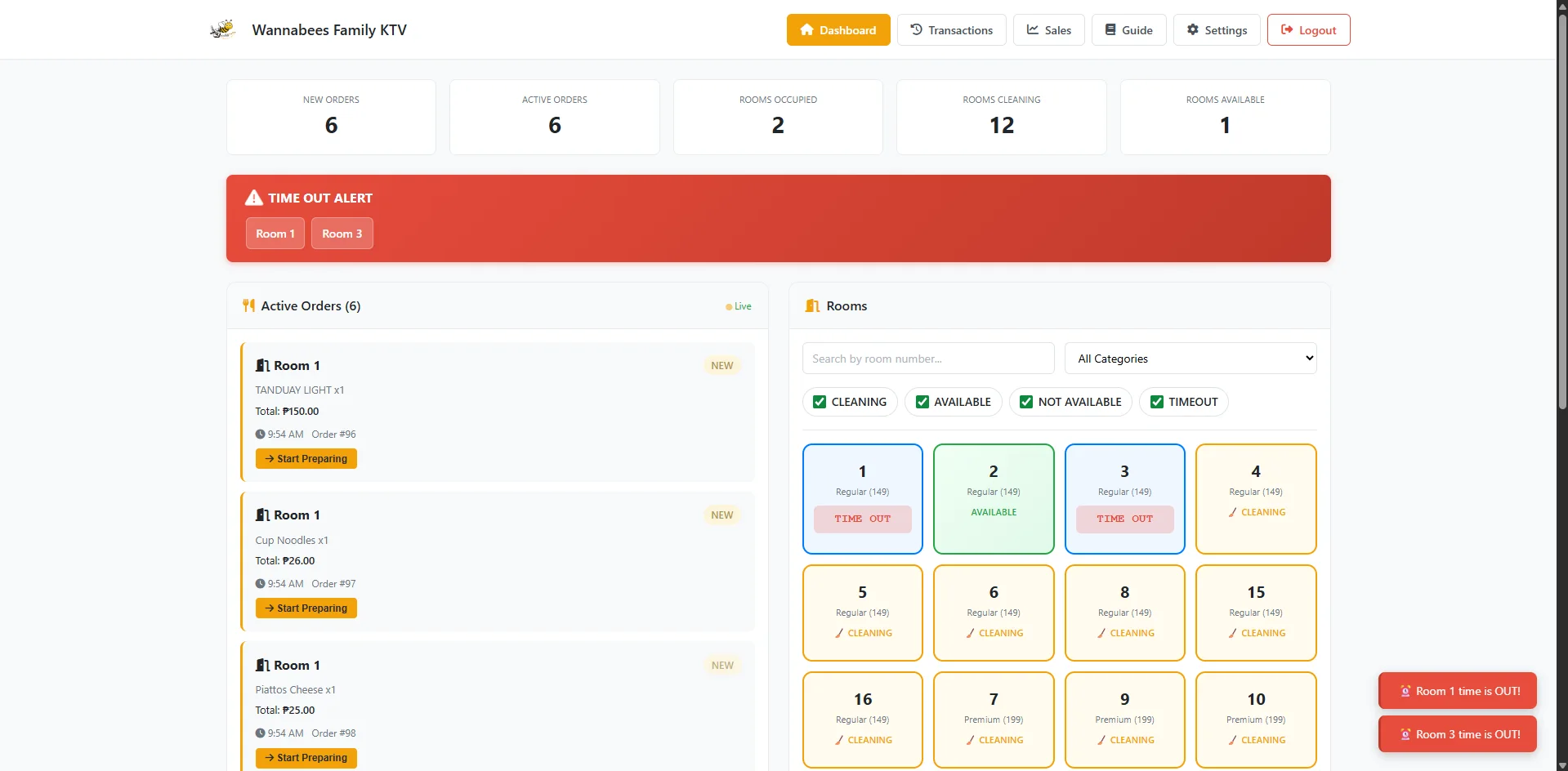
Task: Click the home icon in Dashboard button
Action: tap(806, 29)
